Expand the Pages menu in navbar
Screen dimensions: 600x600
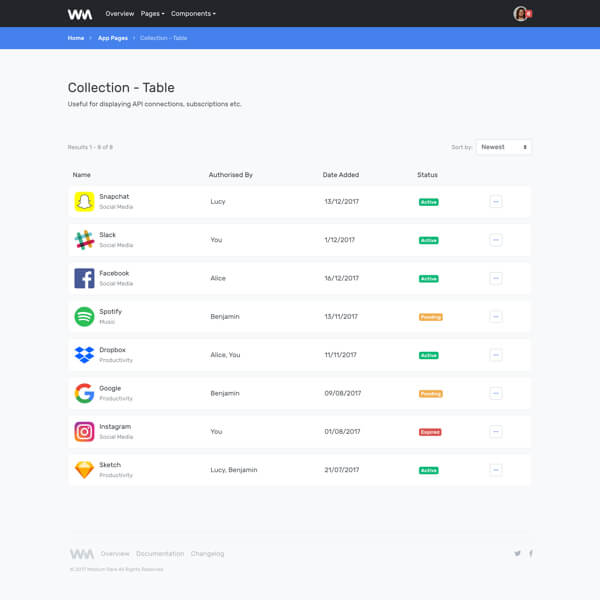point(152,14)
